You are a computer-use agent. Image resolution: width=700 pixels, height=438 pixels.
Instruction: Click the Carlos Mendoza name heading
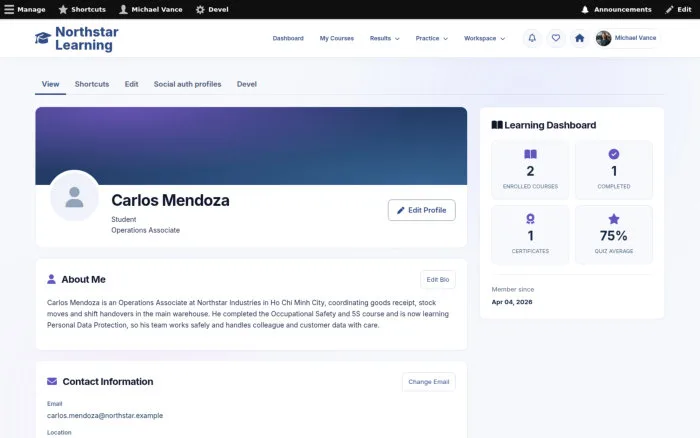coord(170,200)
